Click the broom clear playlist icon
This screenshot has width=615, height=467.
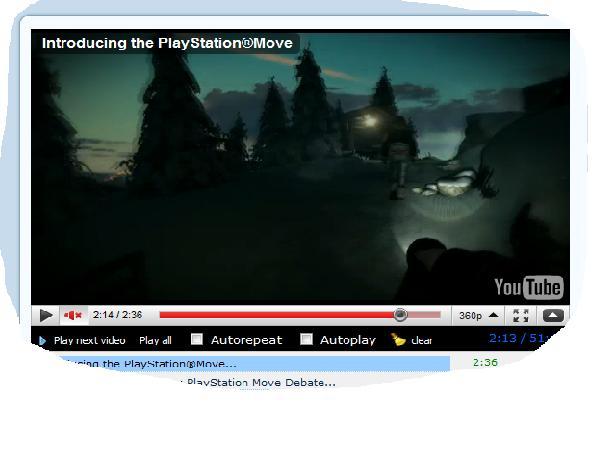(398, 340)
